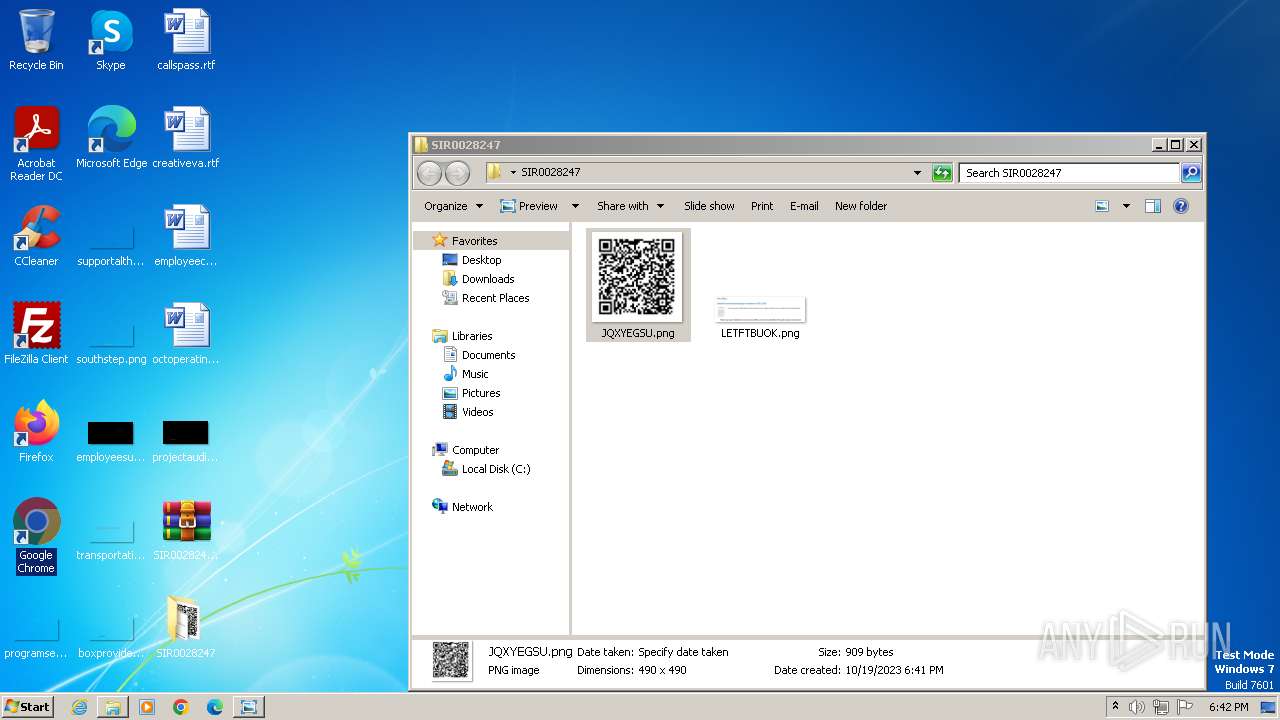Launch CCleaner desktop shortcut

click(x=36, y=235)
